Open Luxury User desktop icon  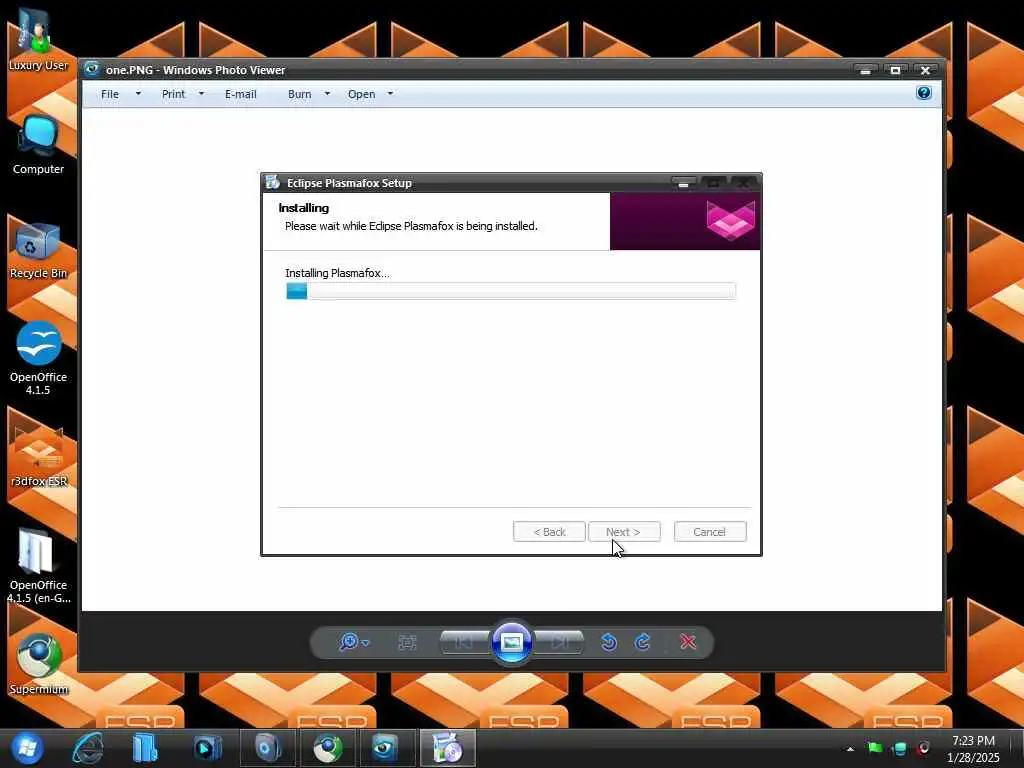38,39
